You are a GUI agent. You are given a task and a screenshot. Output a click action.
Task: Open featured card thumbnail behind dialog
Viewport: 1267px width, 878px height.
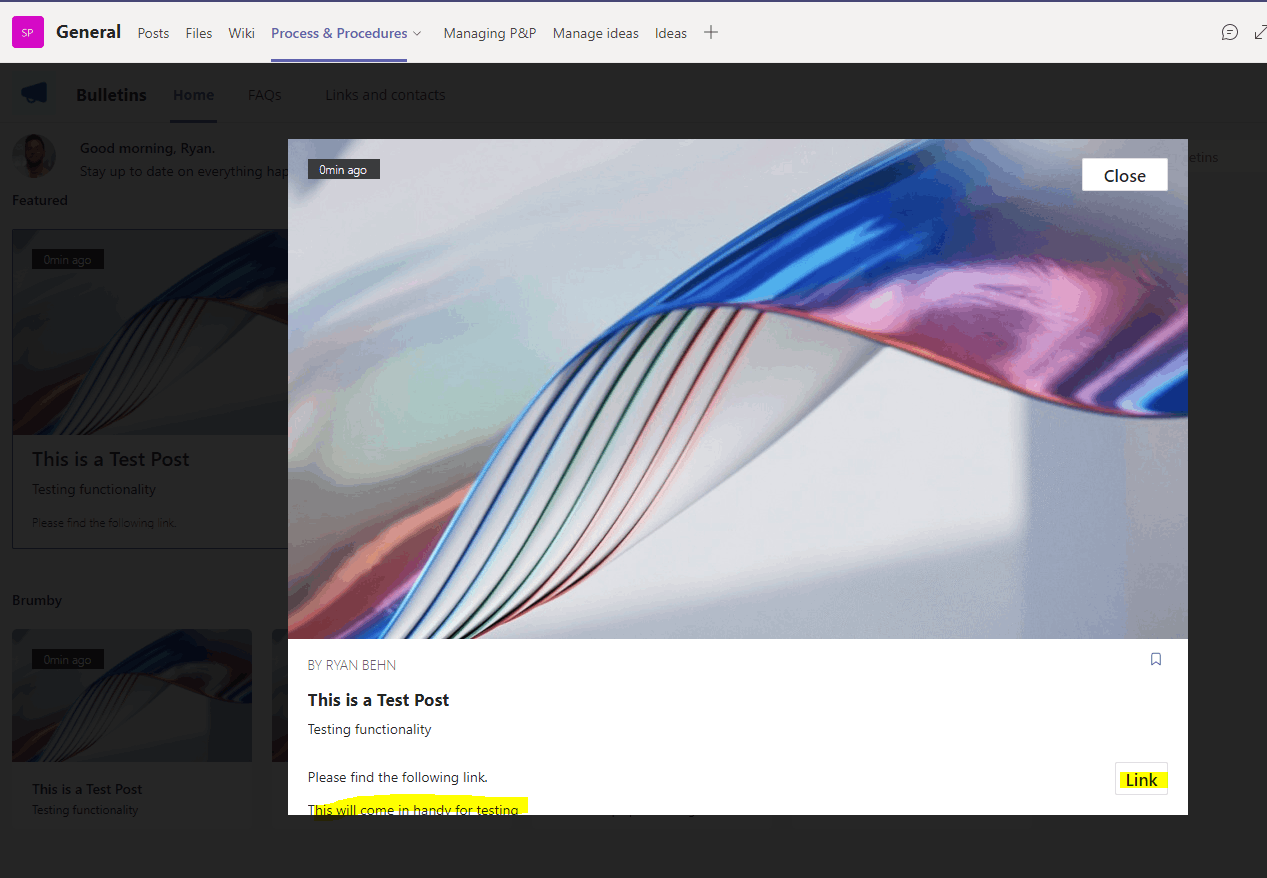pos(150,332)
